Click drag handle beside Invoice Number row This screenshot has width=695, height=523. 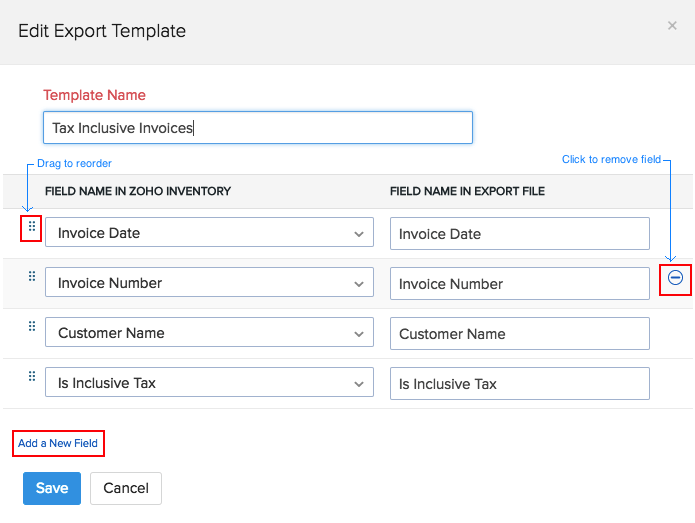point(31,277)
